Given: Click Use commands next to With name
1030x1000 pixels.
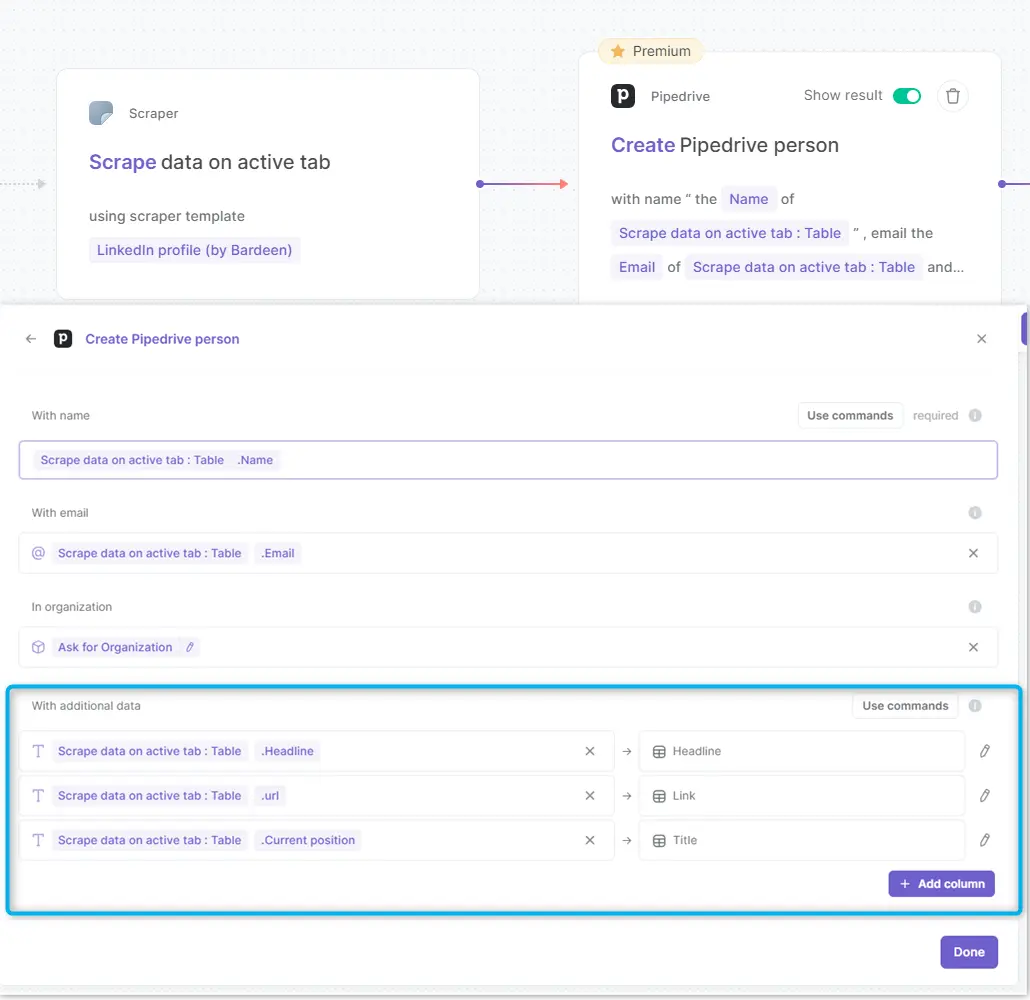Looking at the screenshot, I should 850,415.
